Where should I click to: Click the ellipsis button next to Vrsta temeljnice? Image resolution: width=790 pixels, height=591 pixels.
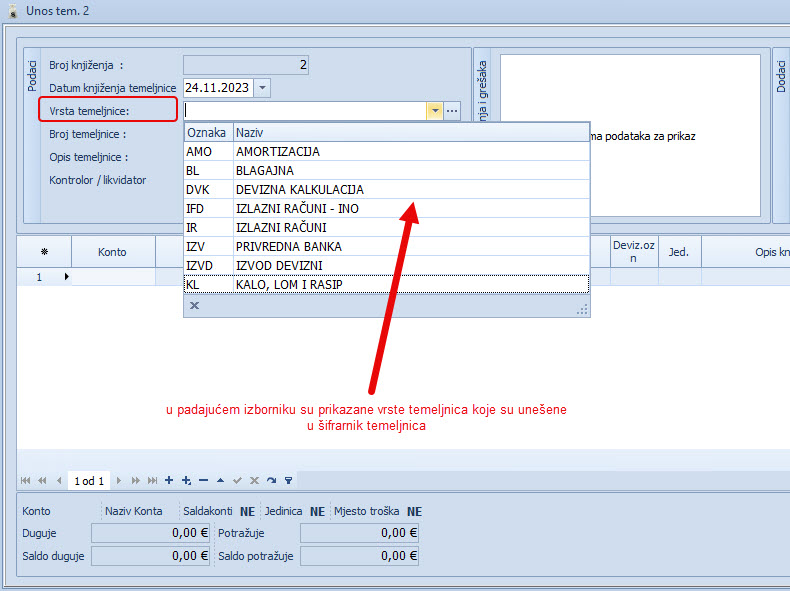coord(452,111)
